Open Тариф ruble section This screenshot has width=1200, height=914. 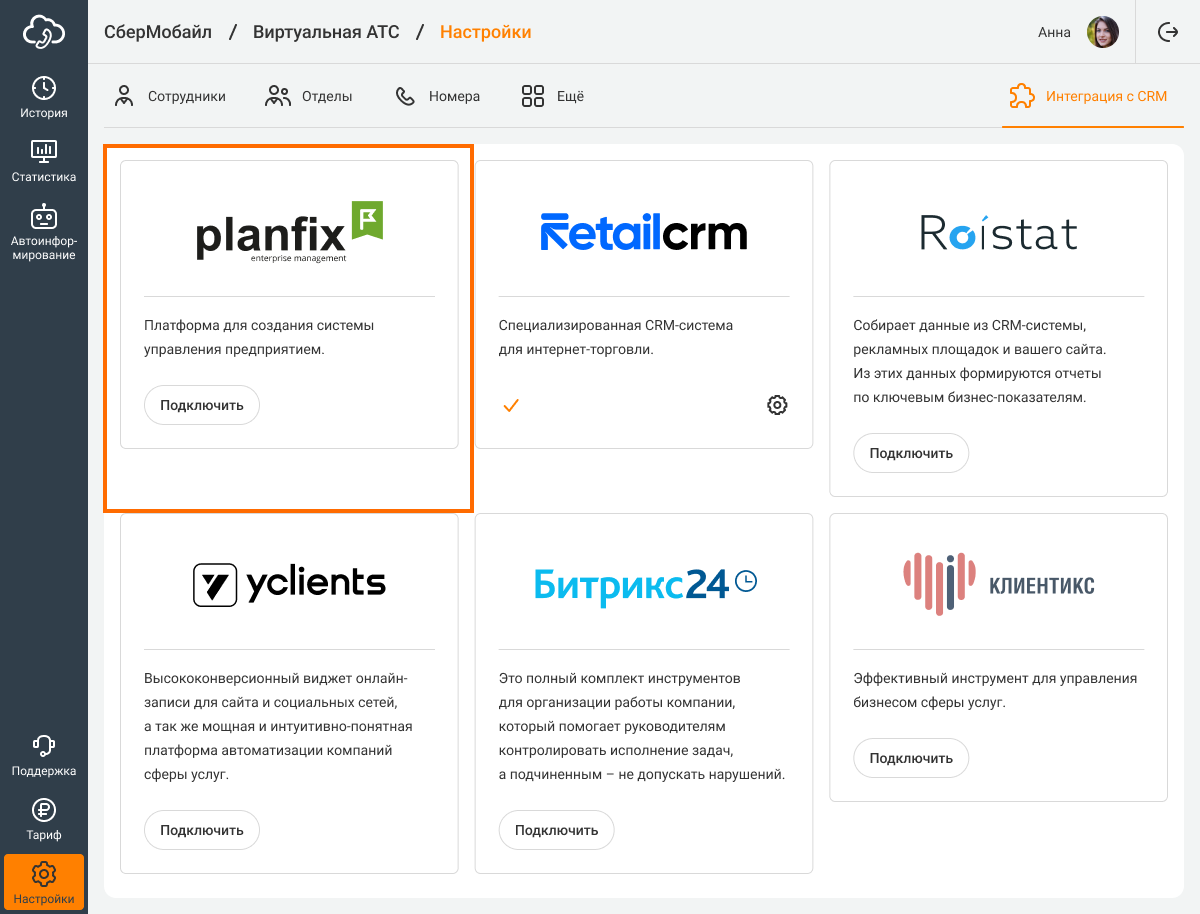[44, 819]
